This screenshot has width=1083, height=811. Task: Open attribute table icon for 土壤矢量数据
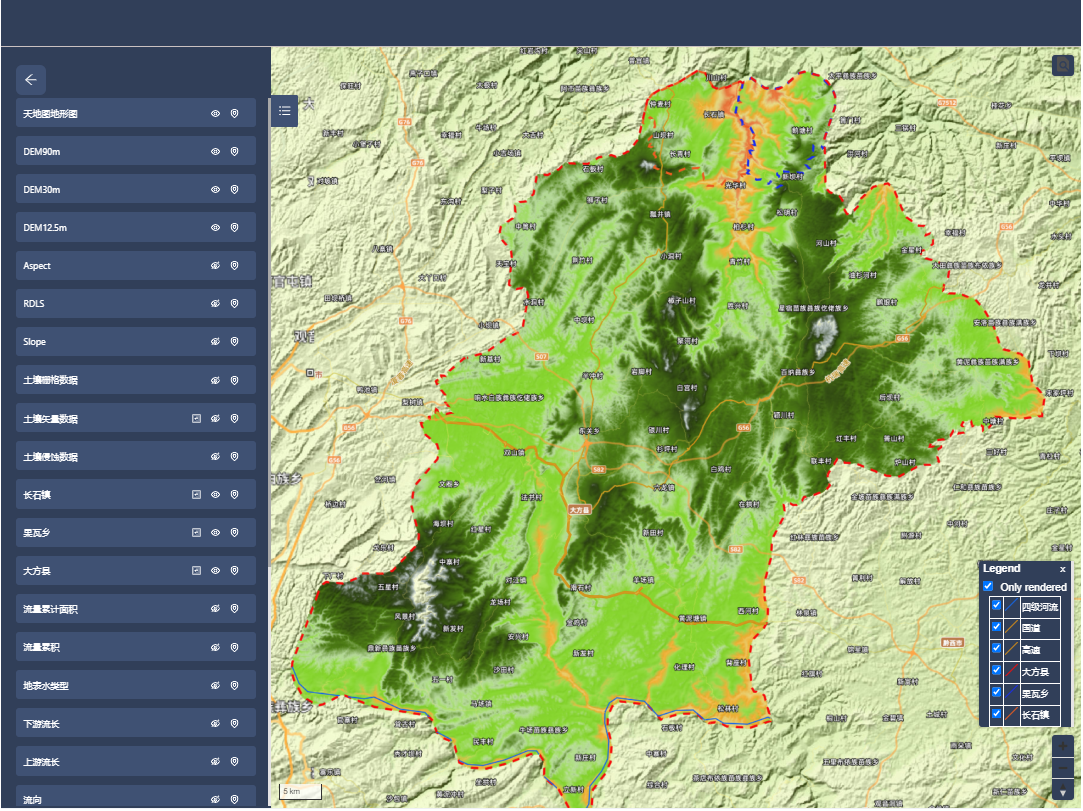pos(197,418)
